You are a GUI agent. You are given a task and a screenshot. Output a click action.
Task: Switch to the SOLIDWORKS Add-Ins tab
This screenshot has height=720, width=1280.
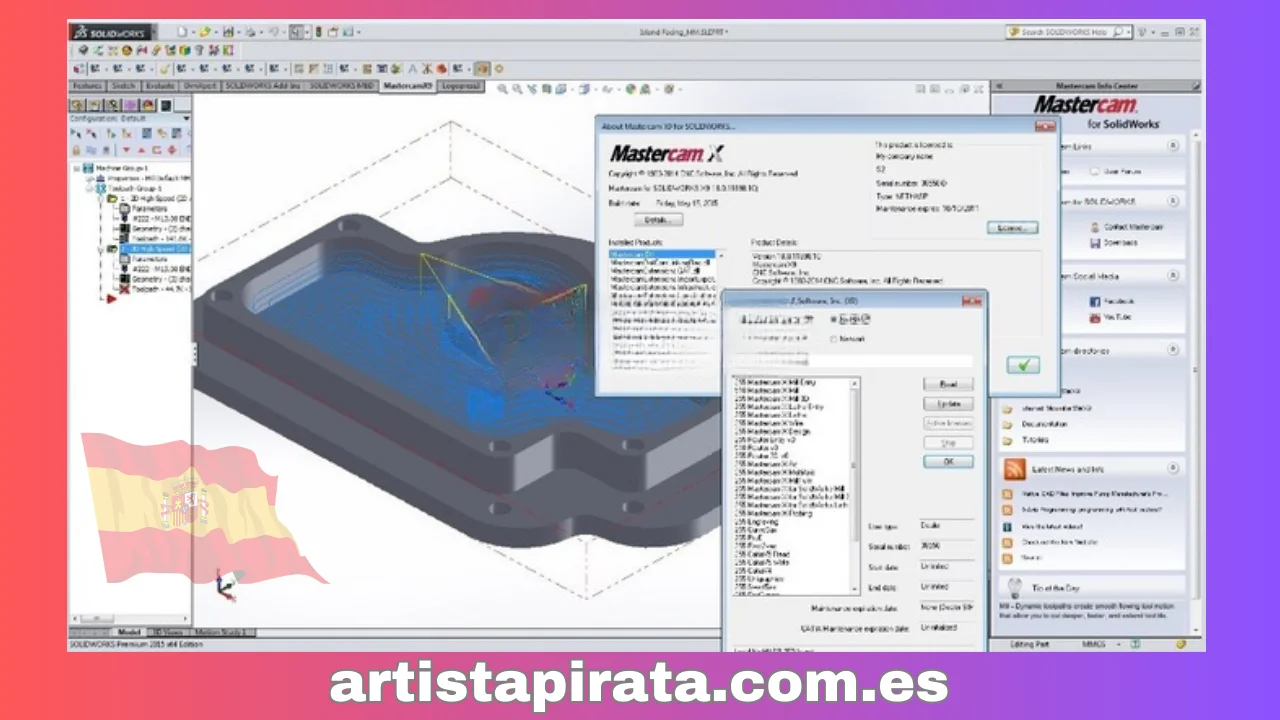click(262, 86)
